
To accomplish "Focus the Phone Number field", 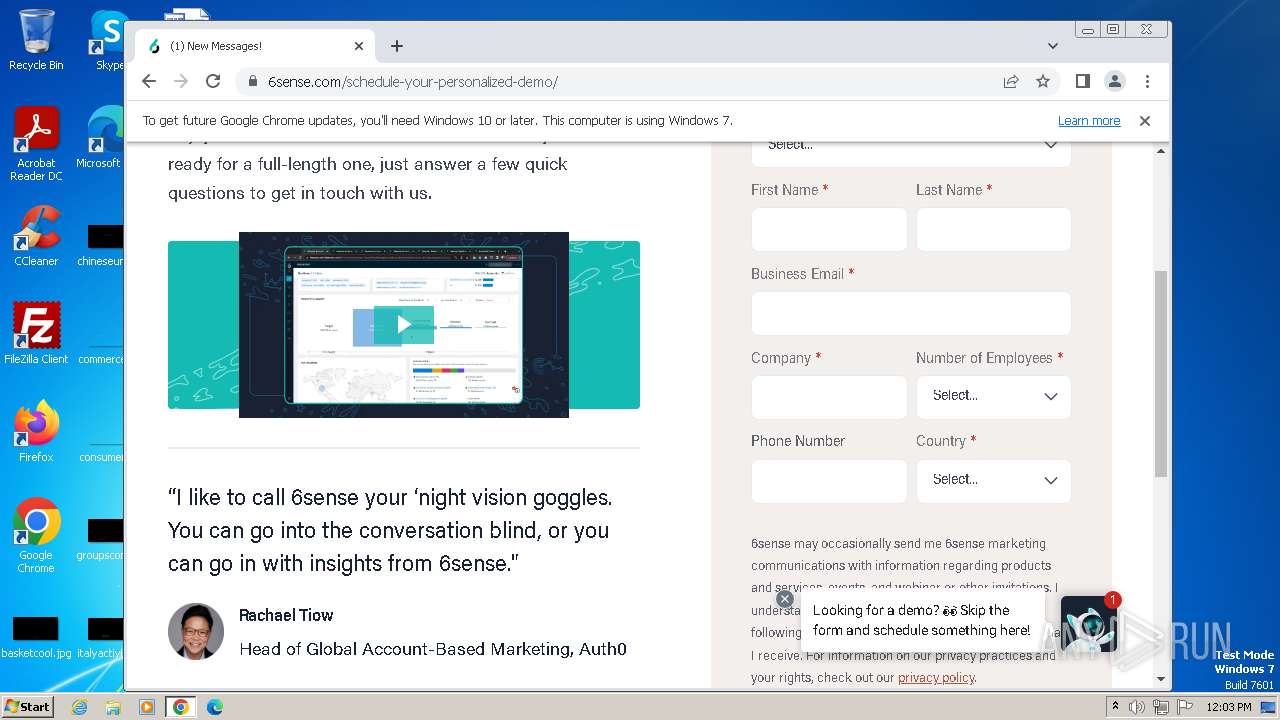I will pyautogui.click(x=829, y=481).
